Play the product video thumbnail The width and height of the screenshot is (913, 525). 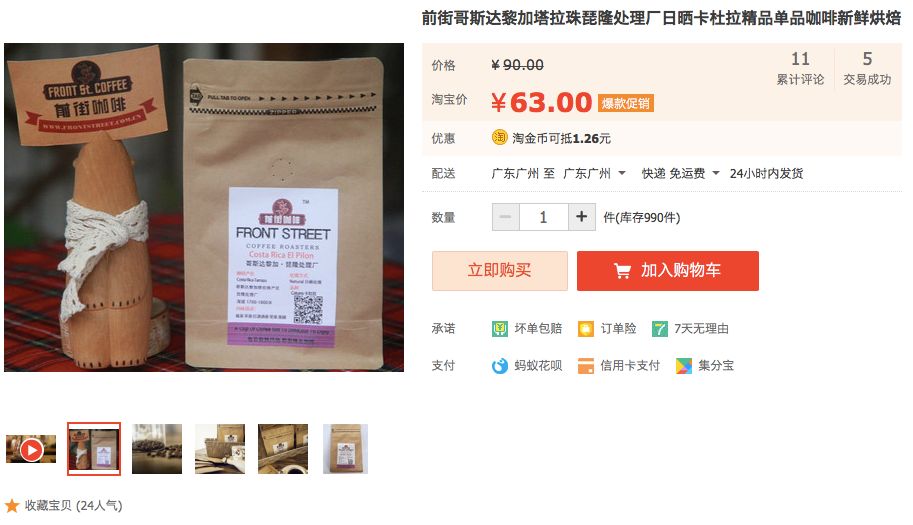tap(31, 449)
